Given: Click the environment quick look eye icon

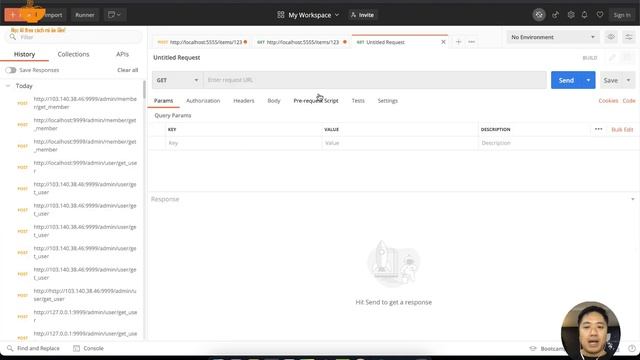Looking at the screenshot, I should click(611, 37).
